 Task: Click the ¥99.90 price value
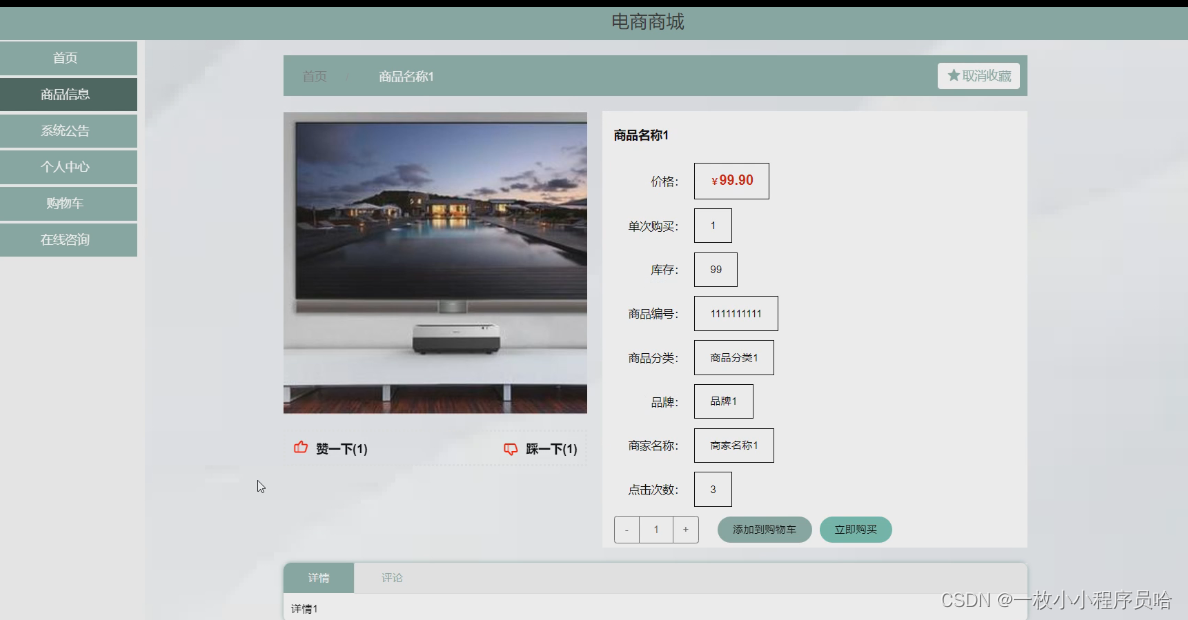click(x=732, y=181)
